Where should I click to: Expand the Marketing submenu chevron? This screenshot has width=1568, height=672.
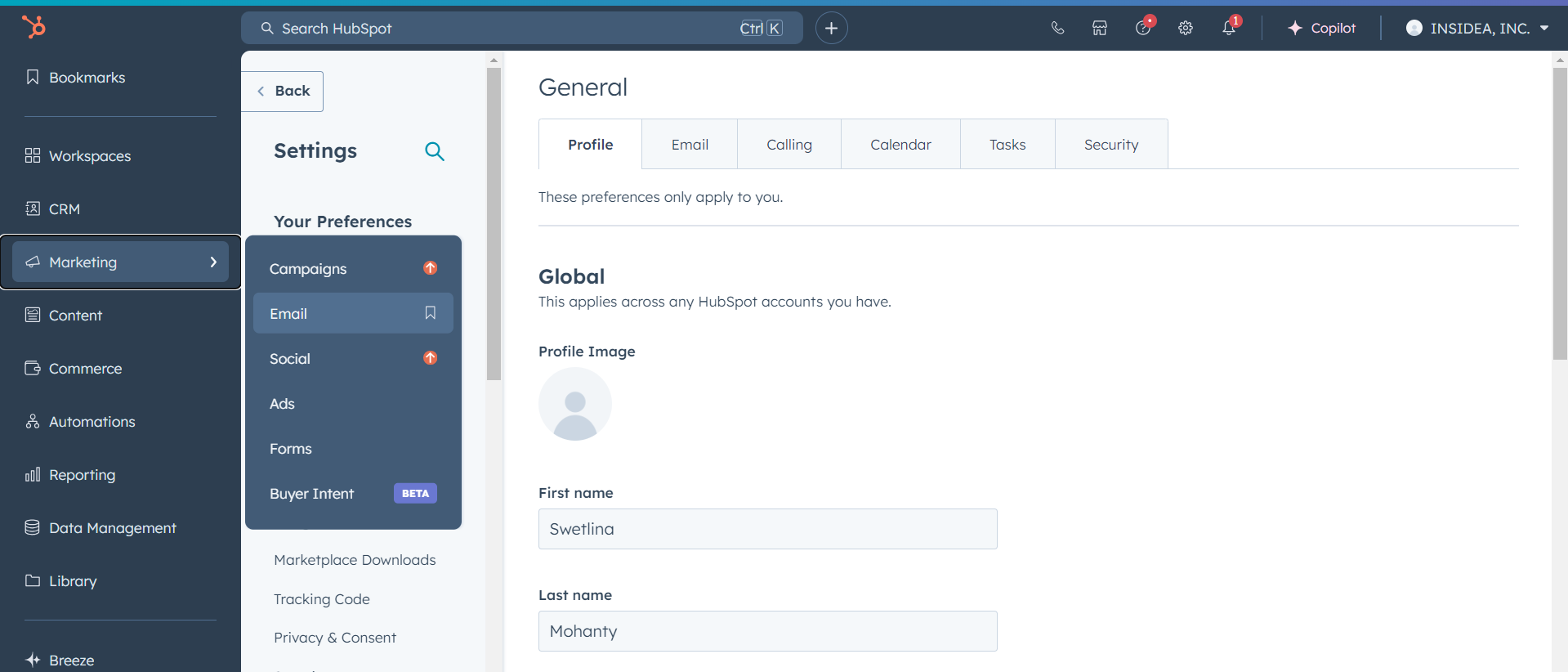click(x=213, y=262)
